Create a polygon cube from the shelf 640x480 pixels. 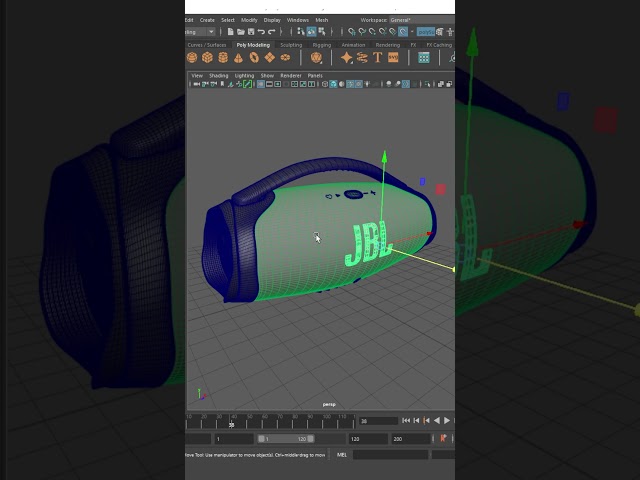[x=207, y=58]
